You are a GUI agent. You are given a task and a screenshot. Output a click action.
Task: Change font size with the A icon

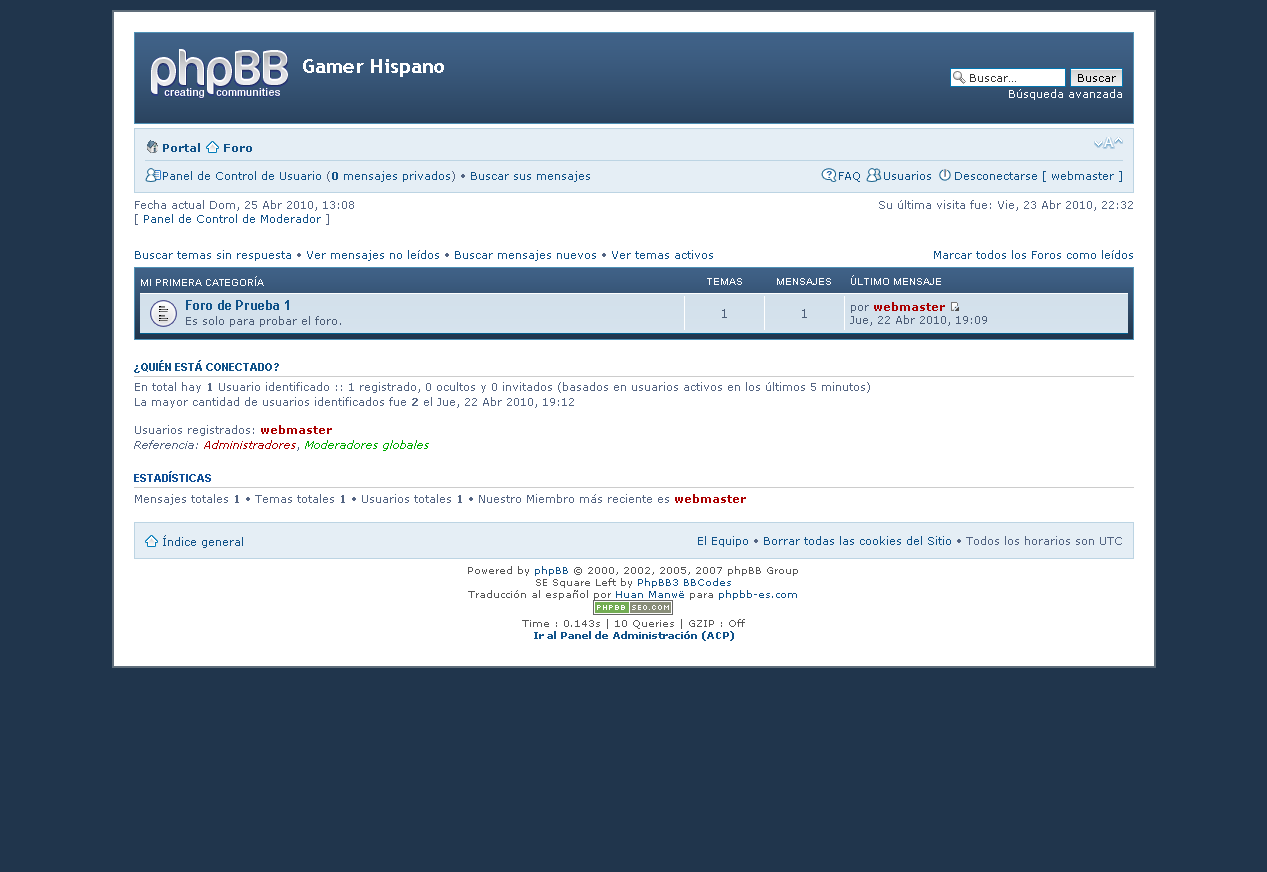tap(1107, 144)
